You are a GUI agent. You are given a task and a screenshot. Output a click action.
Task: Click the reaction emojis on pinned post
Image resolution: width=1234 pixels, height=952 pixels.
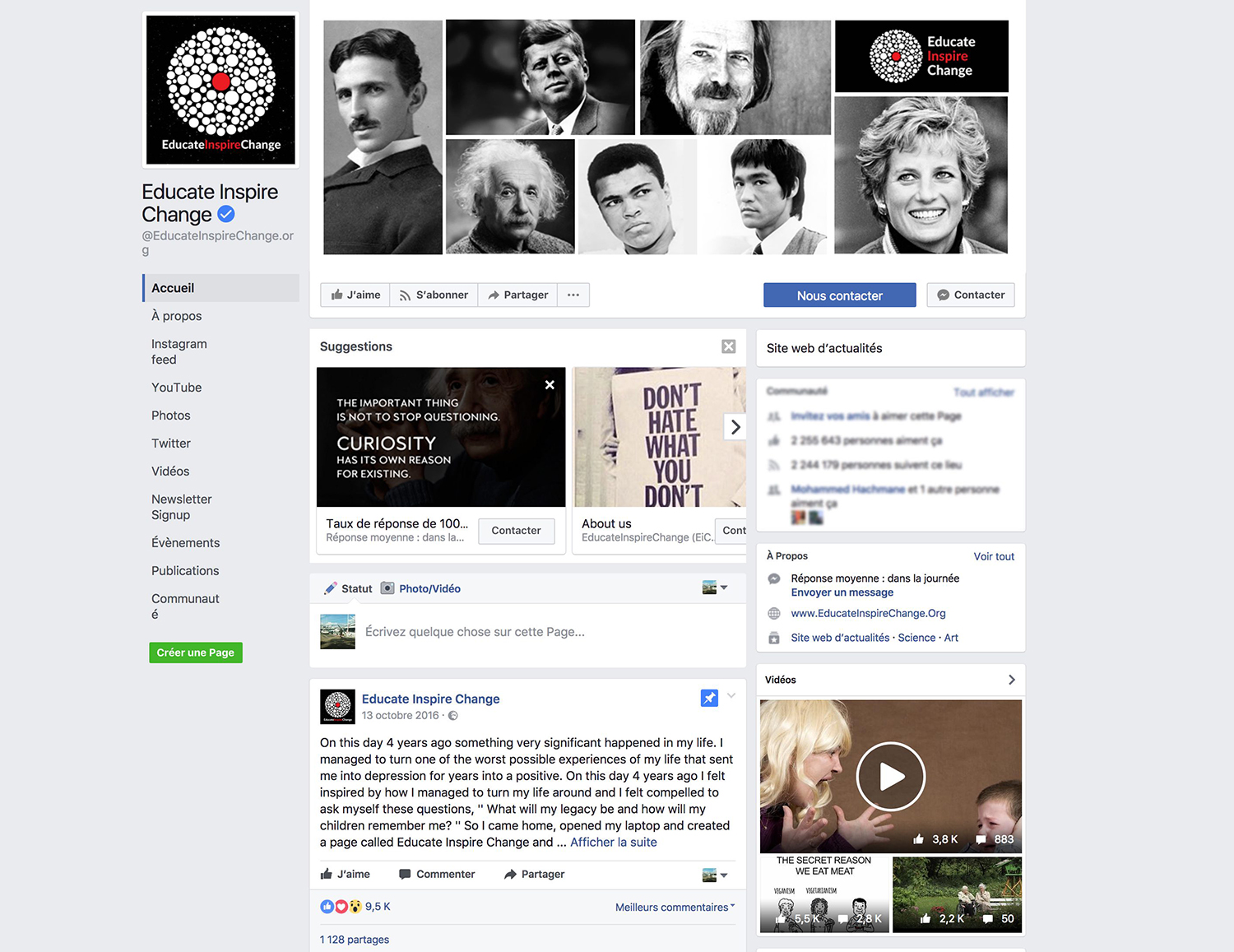point(341,907)
